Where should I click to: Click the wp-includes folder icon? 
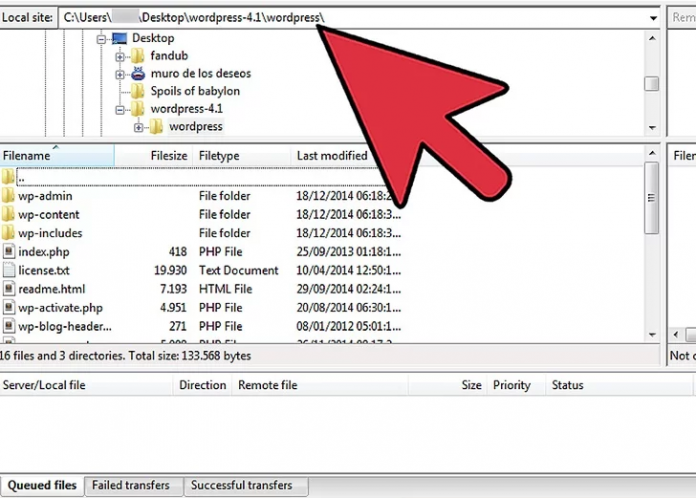pos(9,233)
